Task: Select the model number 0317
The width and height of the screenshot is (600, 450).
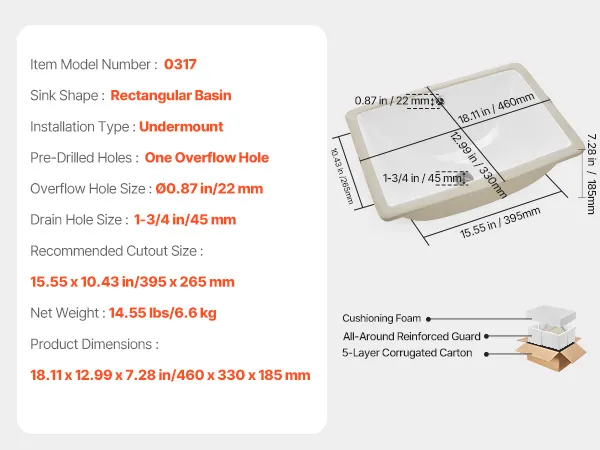Action: (x=180, y=65)
